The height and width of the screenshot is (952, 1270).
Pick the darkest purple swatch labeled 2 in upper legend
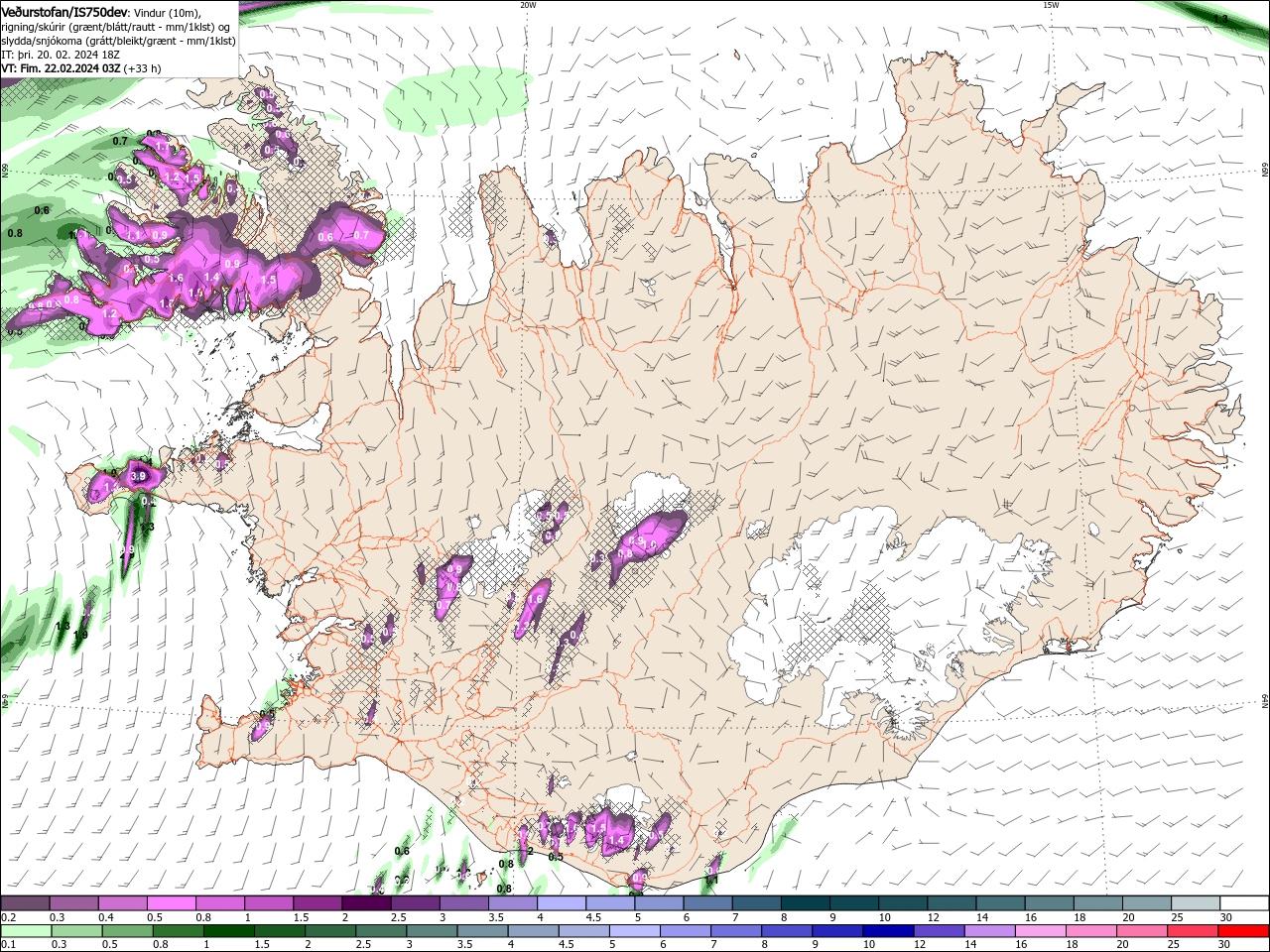click(x=366, y=903)
